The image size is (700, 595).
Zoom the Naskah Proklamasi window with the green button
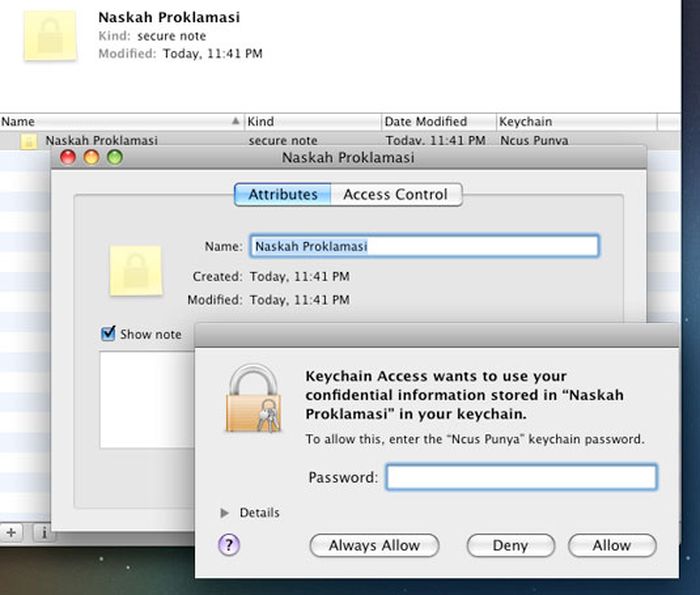[x=115, y=157]
